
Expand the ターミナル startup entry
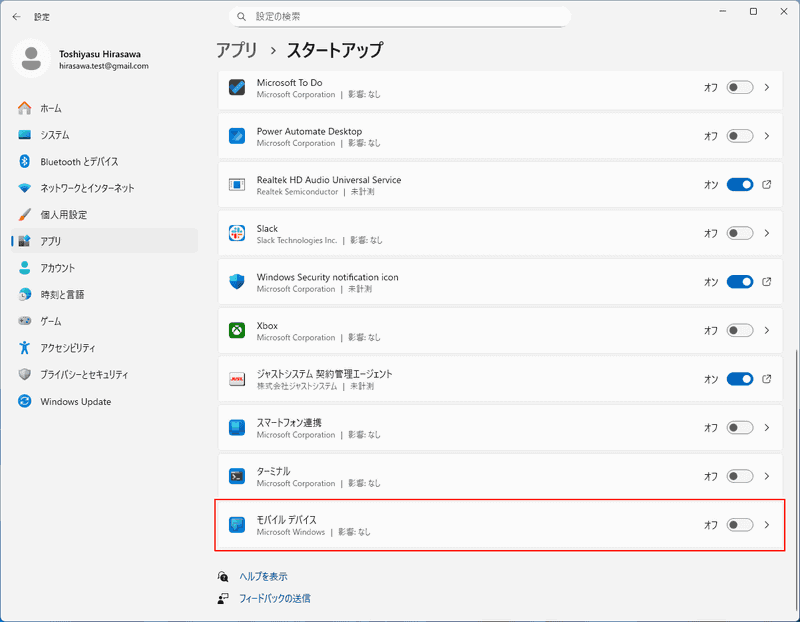click(768, 475)
